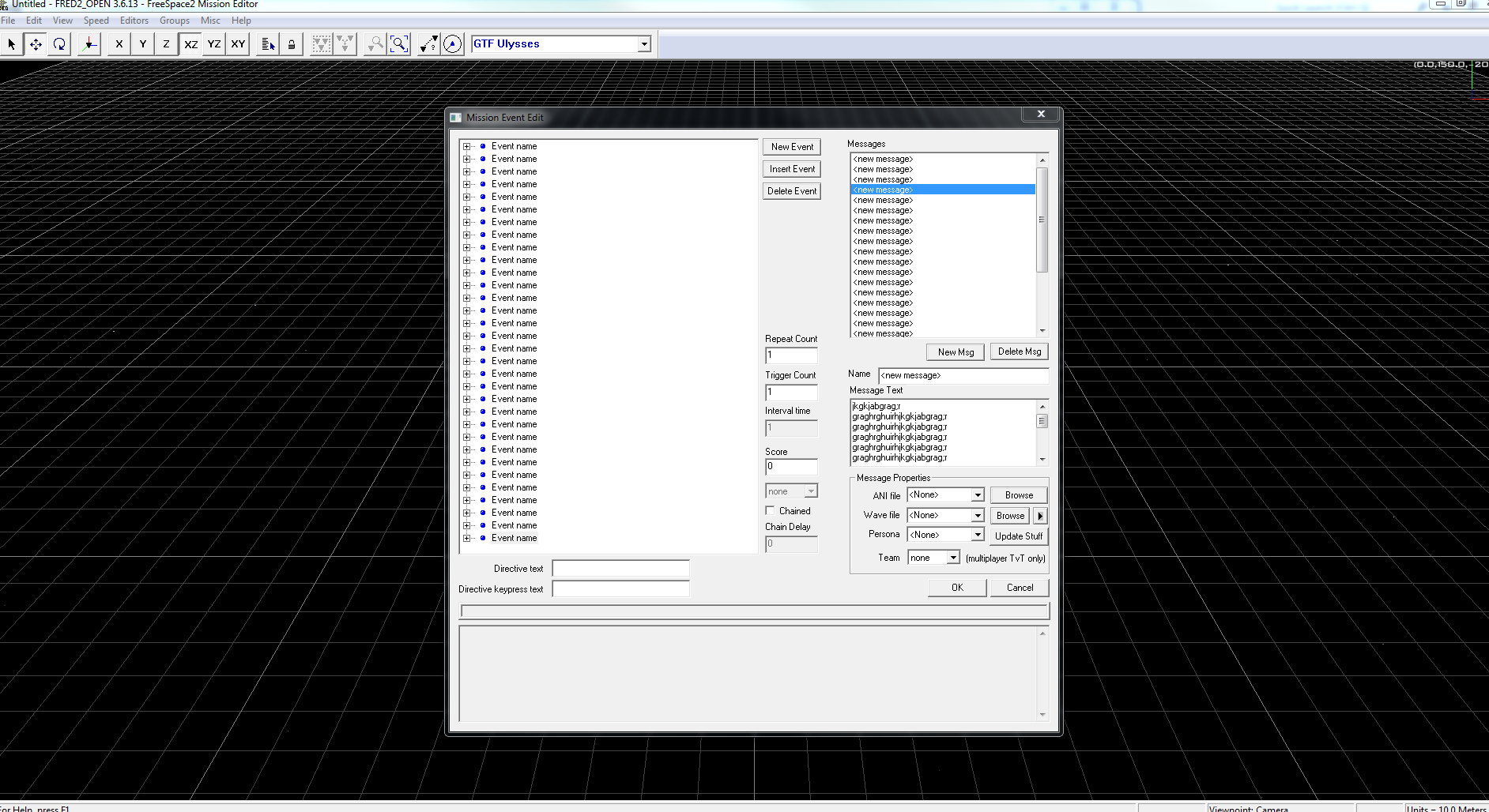
Task: Open the ANI file dropdown
Action: pyautogui.click(x=978, y=495)
